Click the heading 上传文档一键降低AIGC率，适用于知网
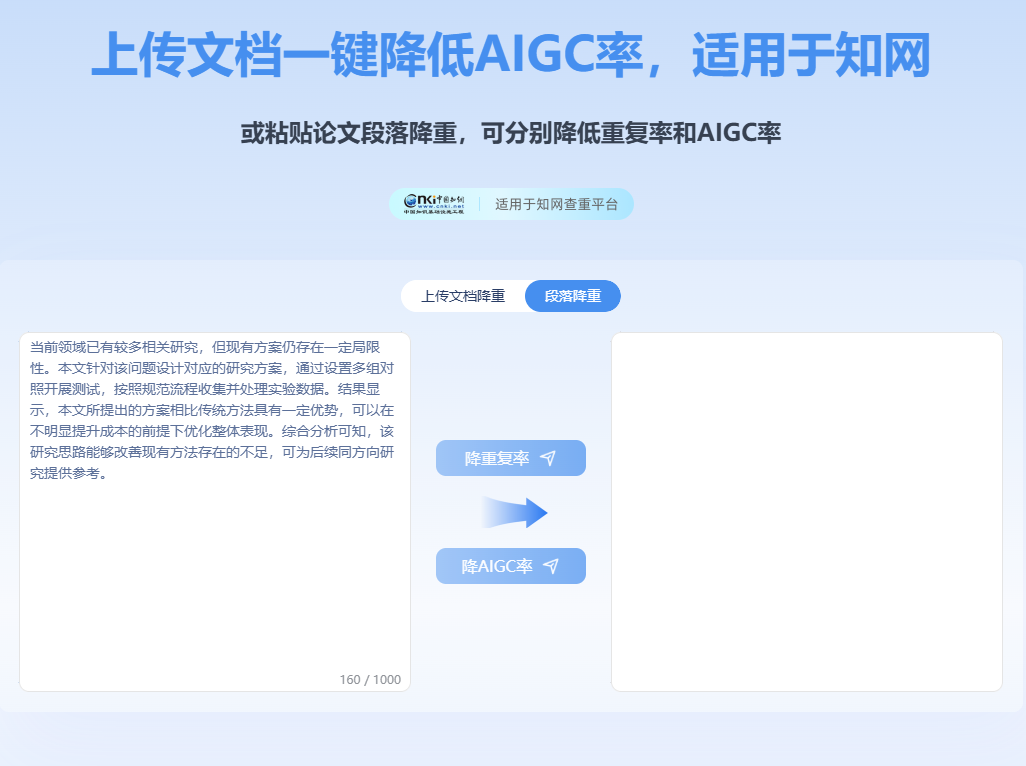This screenshot has width=1026, height=766. click(510, 55)
